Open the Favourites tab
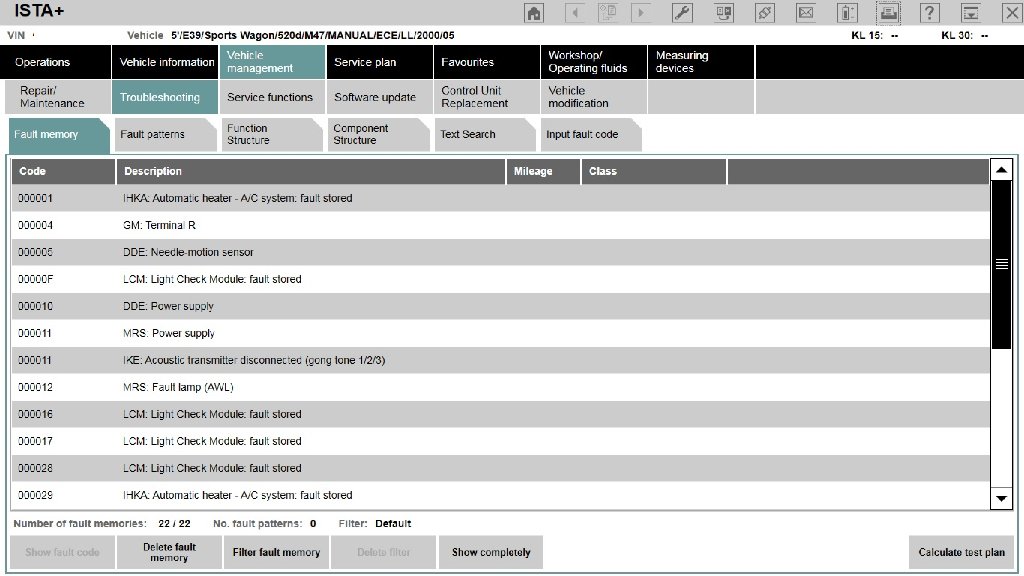 point(487,62)
